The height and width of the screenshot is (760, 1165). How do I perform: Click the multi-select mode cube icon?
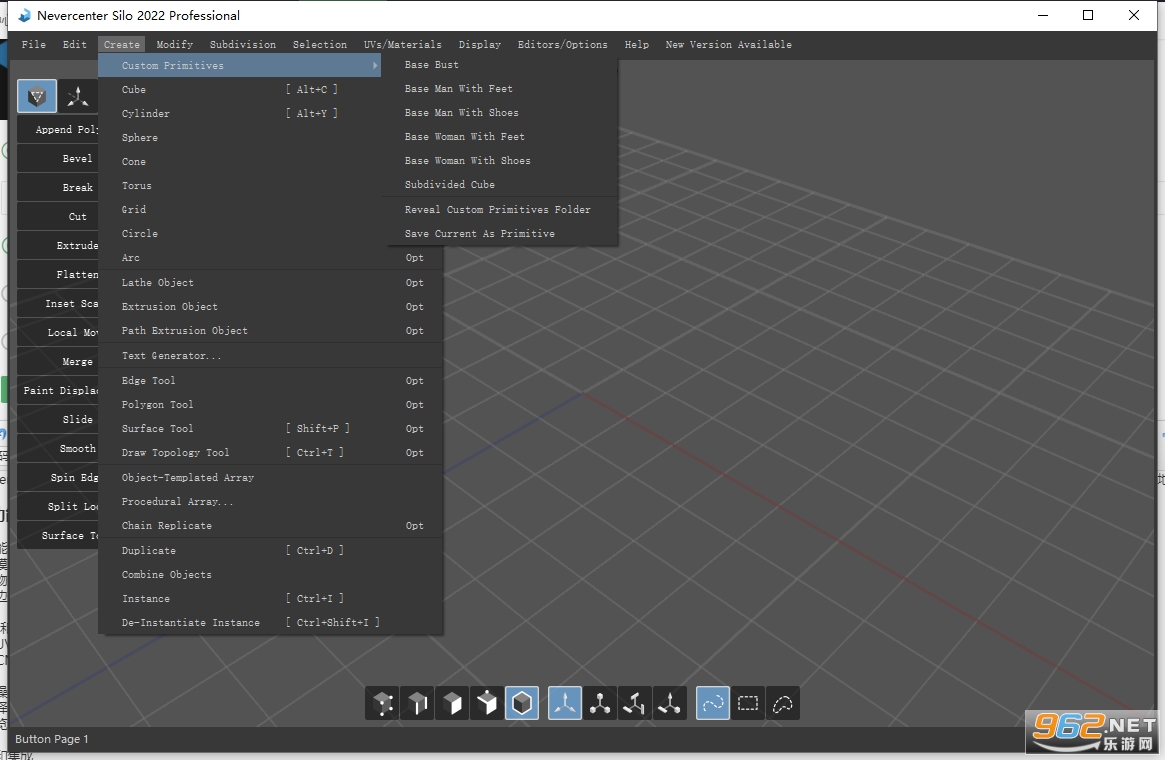tap(487, 703)
